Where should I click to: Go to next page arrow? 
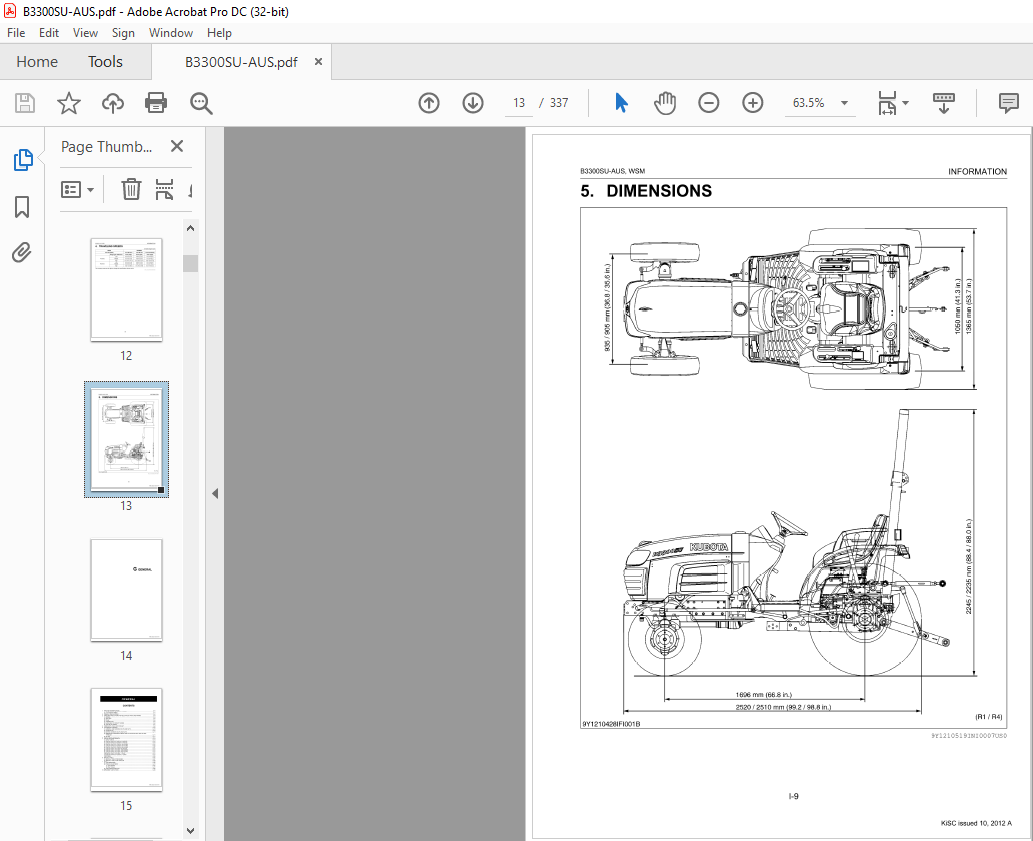473,103
